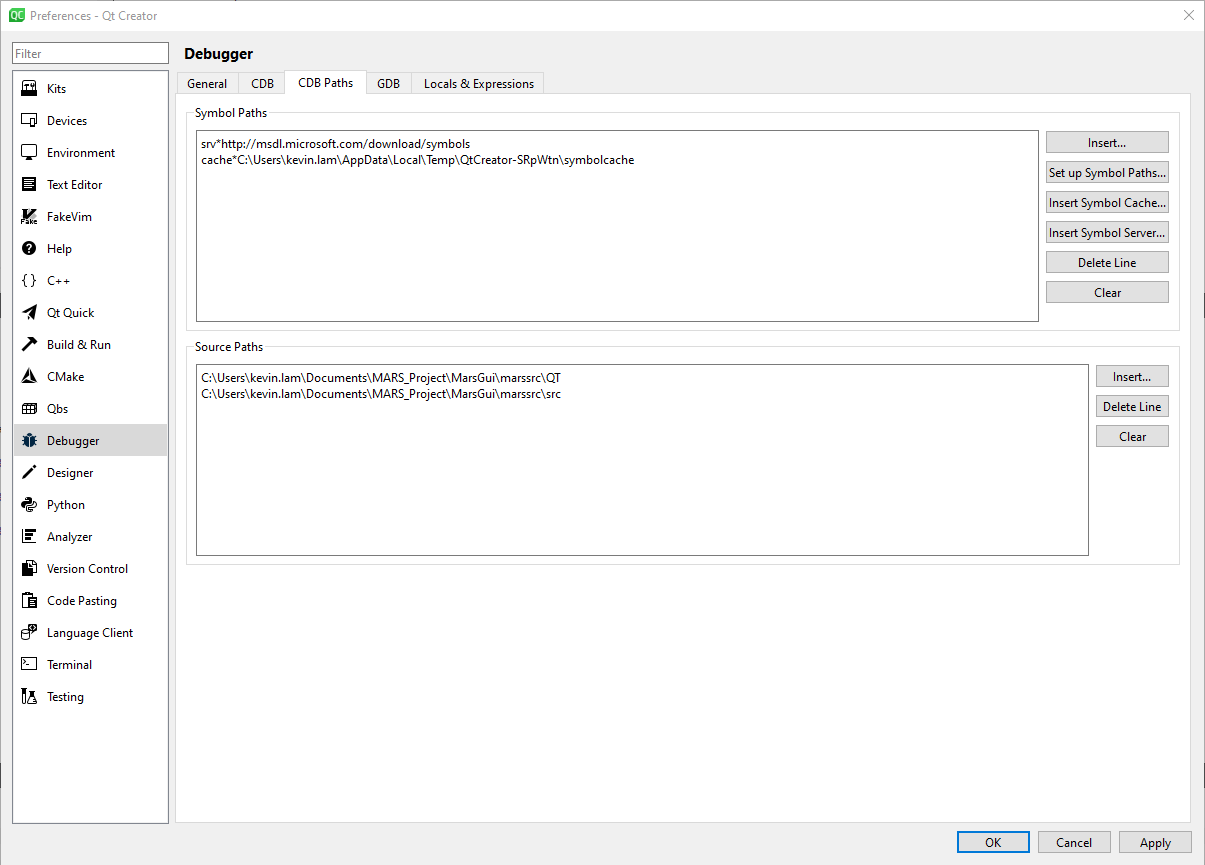The image size is (1205, 865).
Task: Open the FakeVim category icon
Action: (29, 217)
